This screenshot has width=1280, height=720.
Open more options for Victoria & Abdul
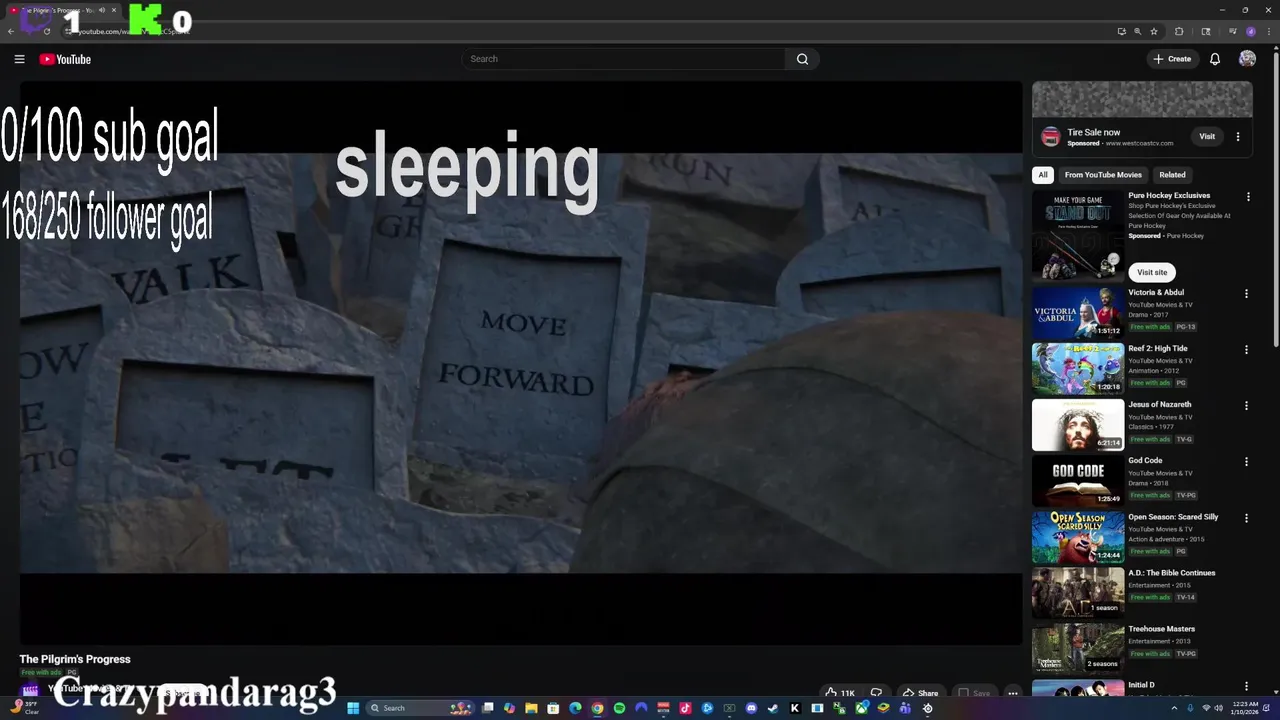1247,294
